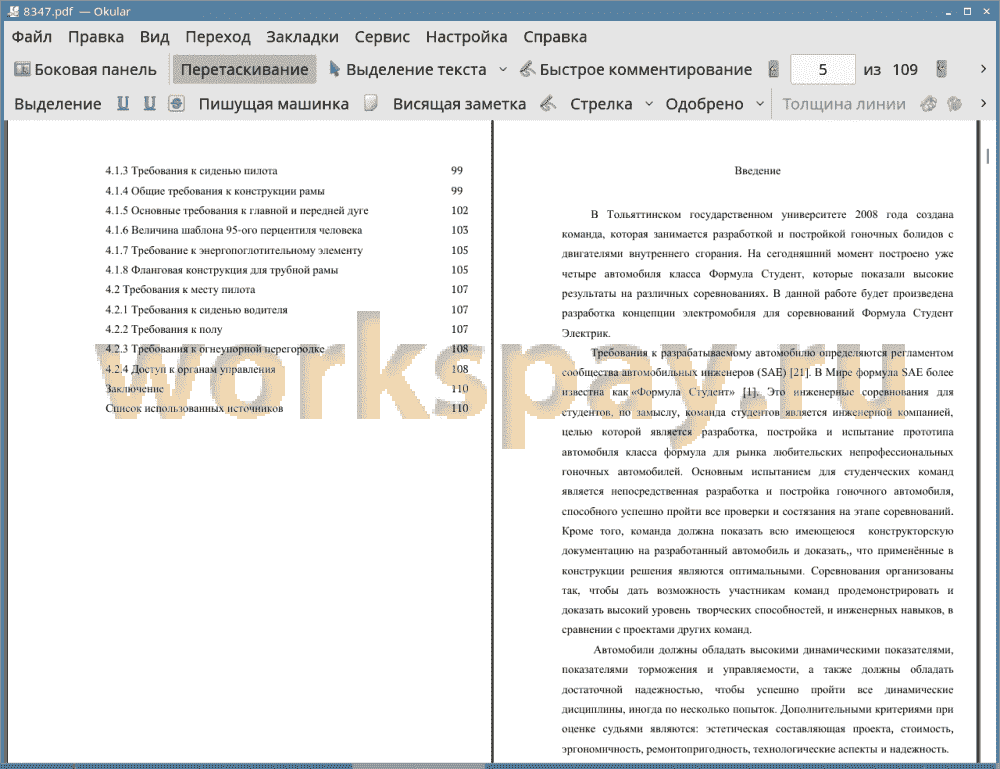This screenshot has width=1000, height=769.
Task: Click the total page count 109
Action: pos(904,70)
